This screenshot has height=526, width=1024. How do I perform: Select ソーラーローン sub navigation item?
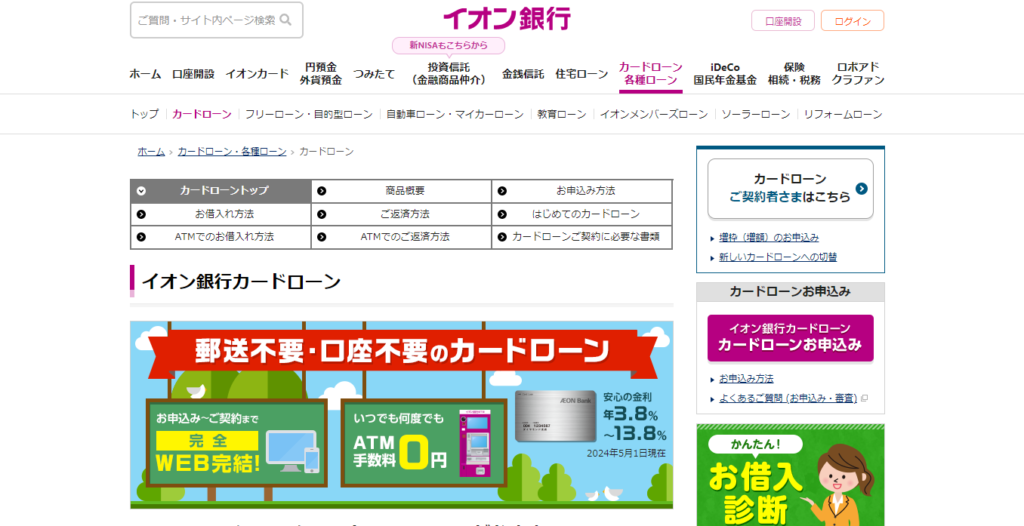756,114
